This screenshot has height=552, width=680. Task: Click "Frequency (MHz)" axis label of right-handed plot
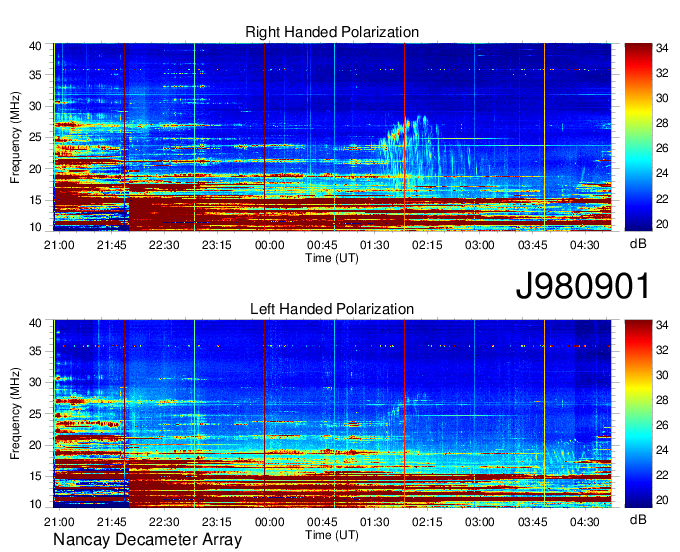click(x=15, y=137)
